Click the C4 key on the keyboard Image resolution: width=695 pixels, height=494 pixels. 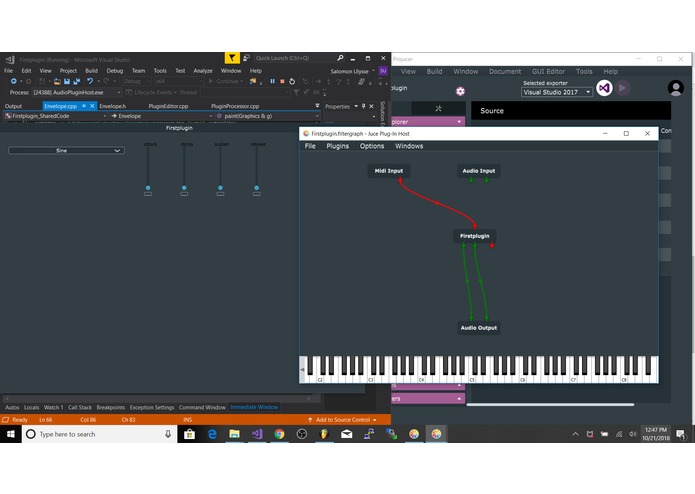click(x=422, y=370)
